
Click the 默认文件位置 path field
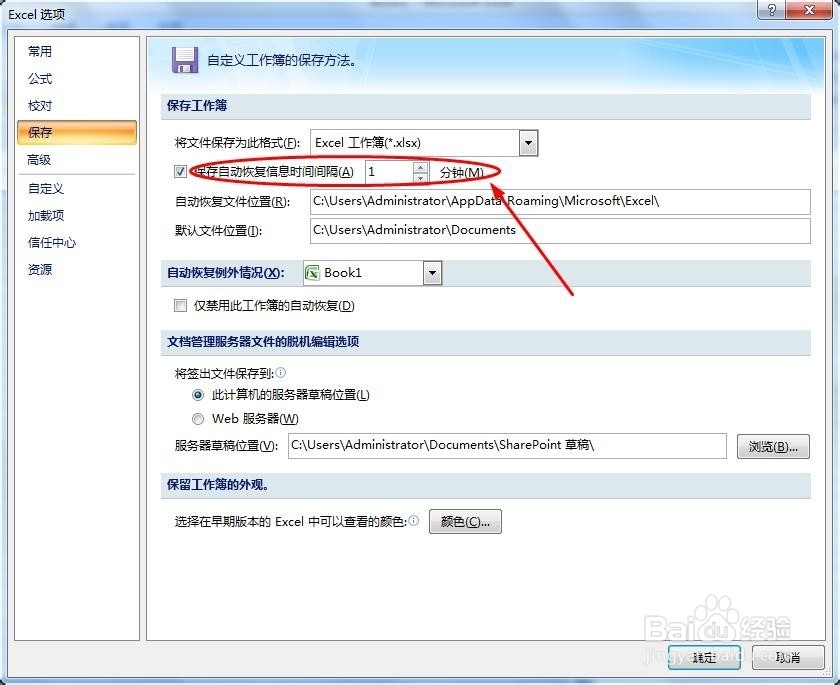[x=560, y=230]
